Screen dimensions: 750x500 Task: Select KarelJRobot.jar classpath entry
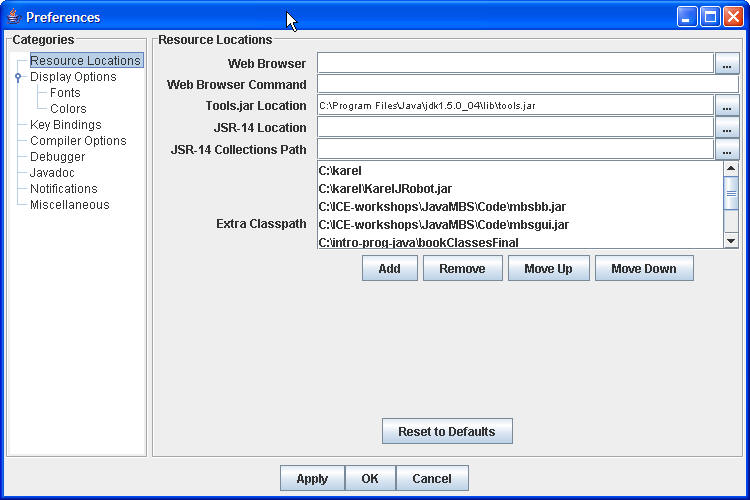point(520,189)
